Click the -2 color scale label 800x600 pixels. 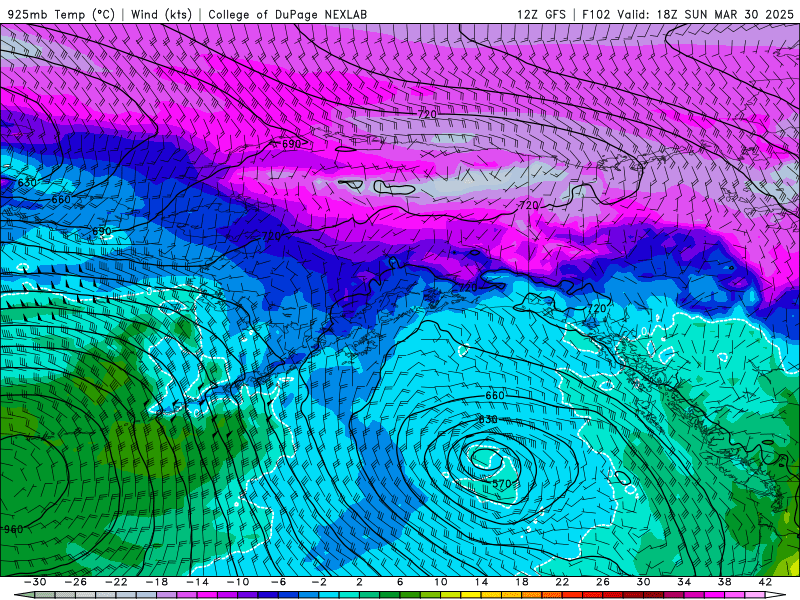(x=319, y=582)
